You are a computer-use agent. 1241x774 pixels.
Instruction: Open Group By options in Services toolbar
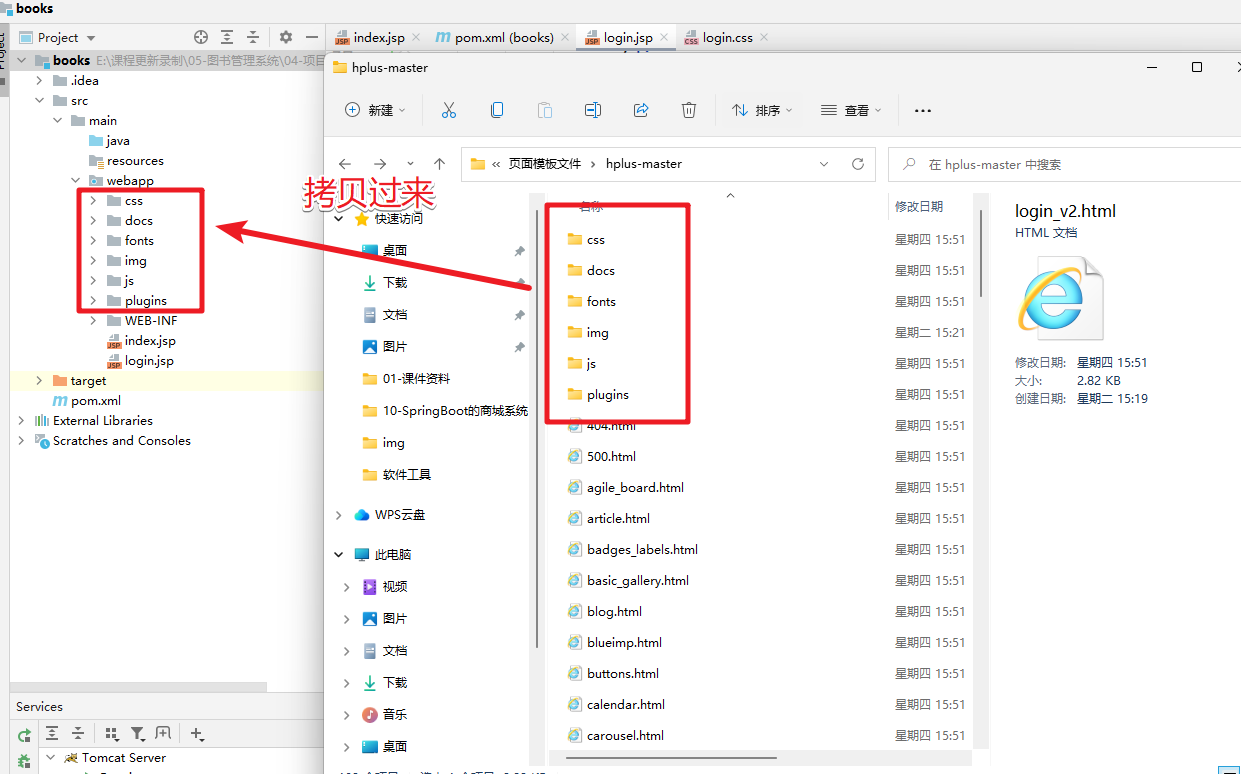(111, 734)
